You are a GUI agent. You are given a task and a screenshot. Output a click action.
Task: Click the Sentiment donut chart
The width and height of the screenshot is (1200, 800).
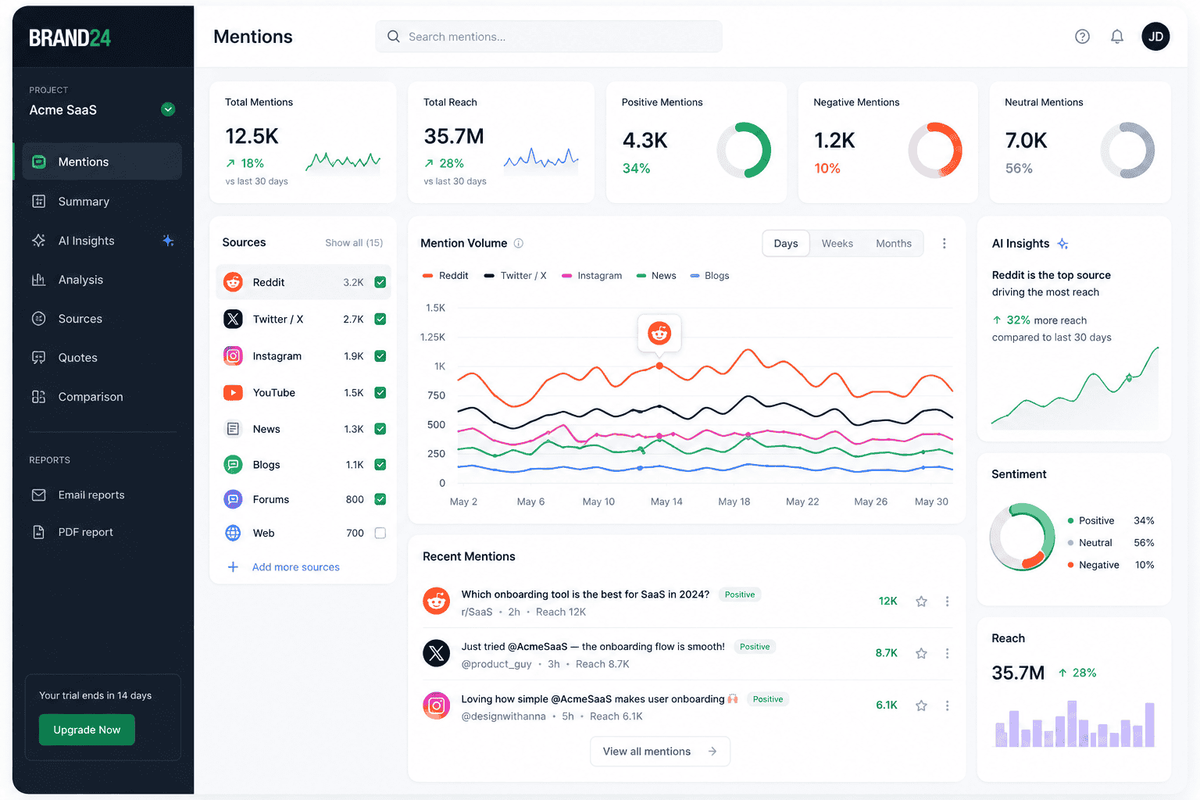tap(1022, 537)
